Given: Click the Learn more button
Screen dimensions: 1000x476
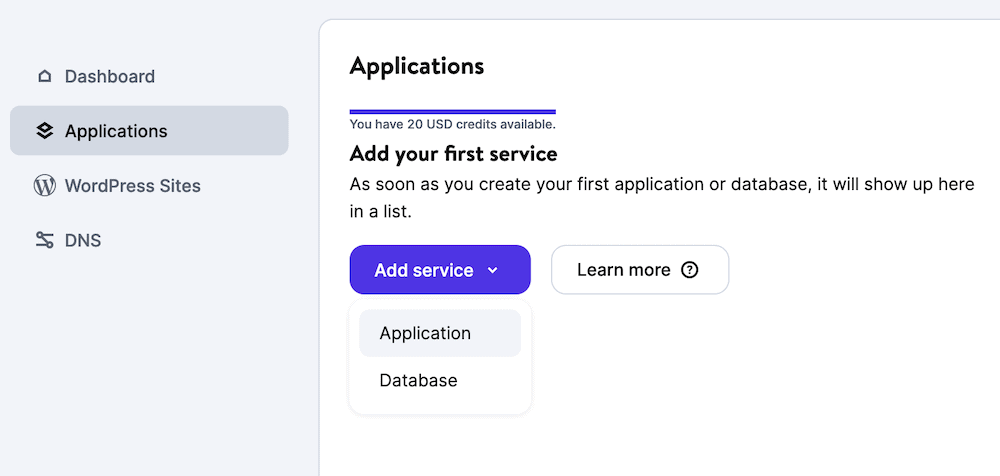Looking at the screenshot, I should click(x=623, y=270).
